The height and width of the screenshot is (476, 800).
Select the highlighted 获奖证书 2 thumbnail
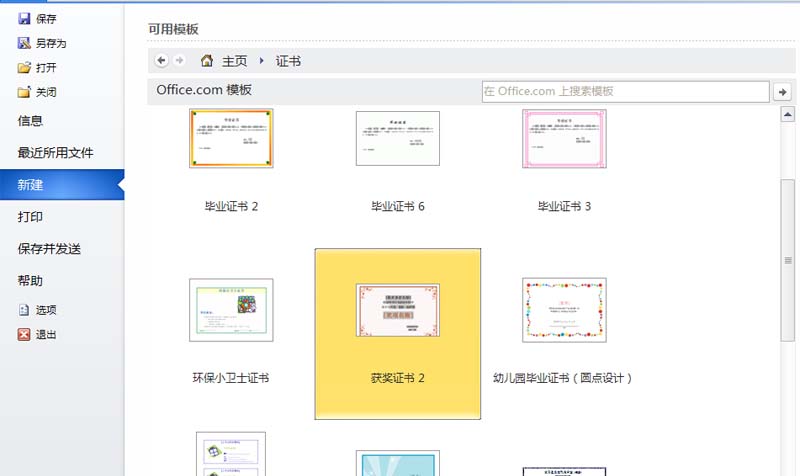[x=398, y=310]
